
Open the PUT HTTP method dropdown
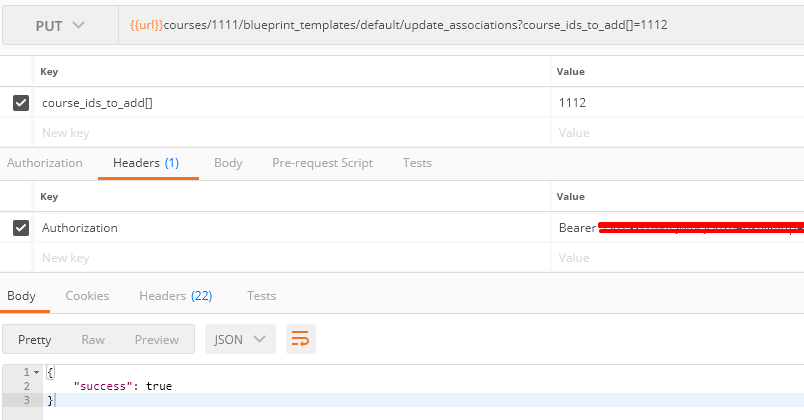pos(60,25)
